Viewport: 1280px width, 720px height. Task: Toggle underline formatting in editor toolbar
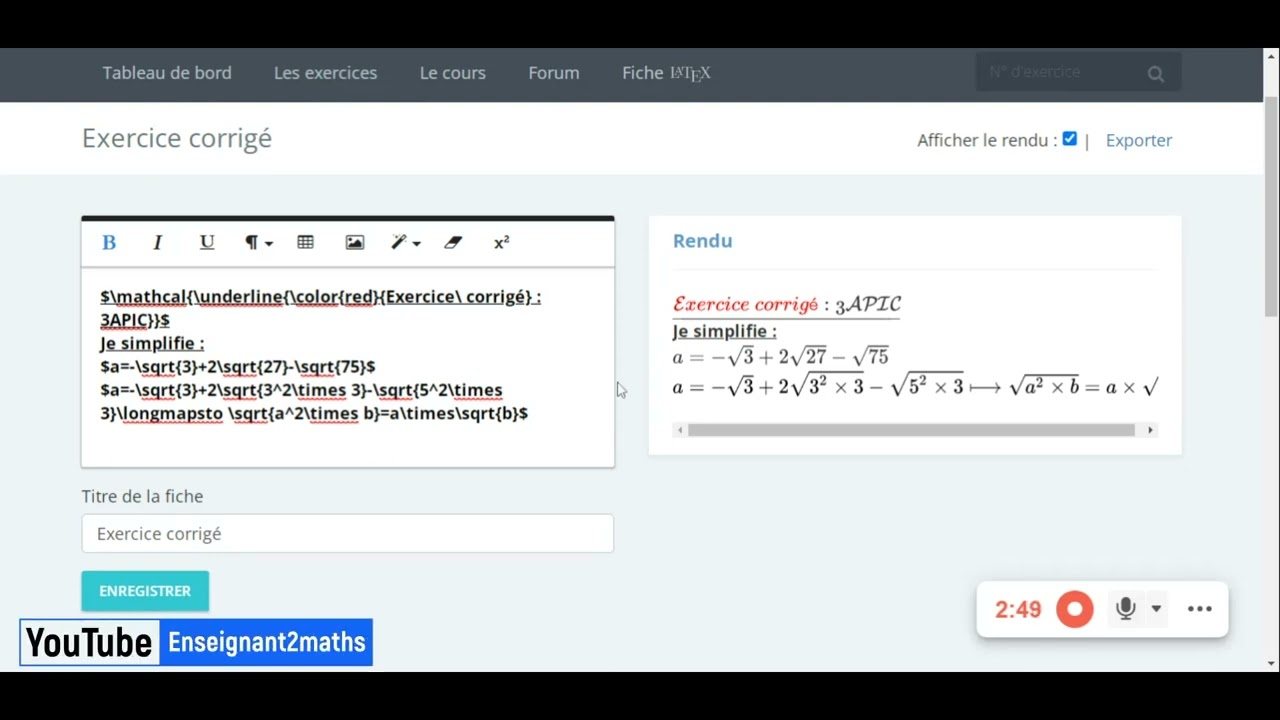(x=207, y=243)
